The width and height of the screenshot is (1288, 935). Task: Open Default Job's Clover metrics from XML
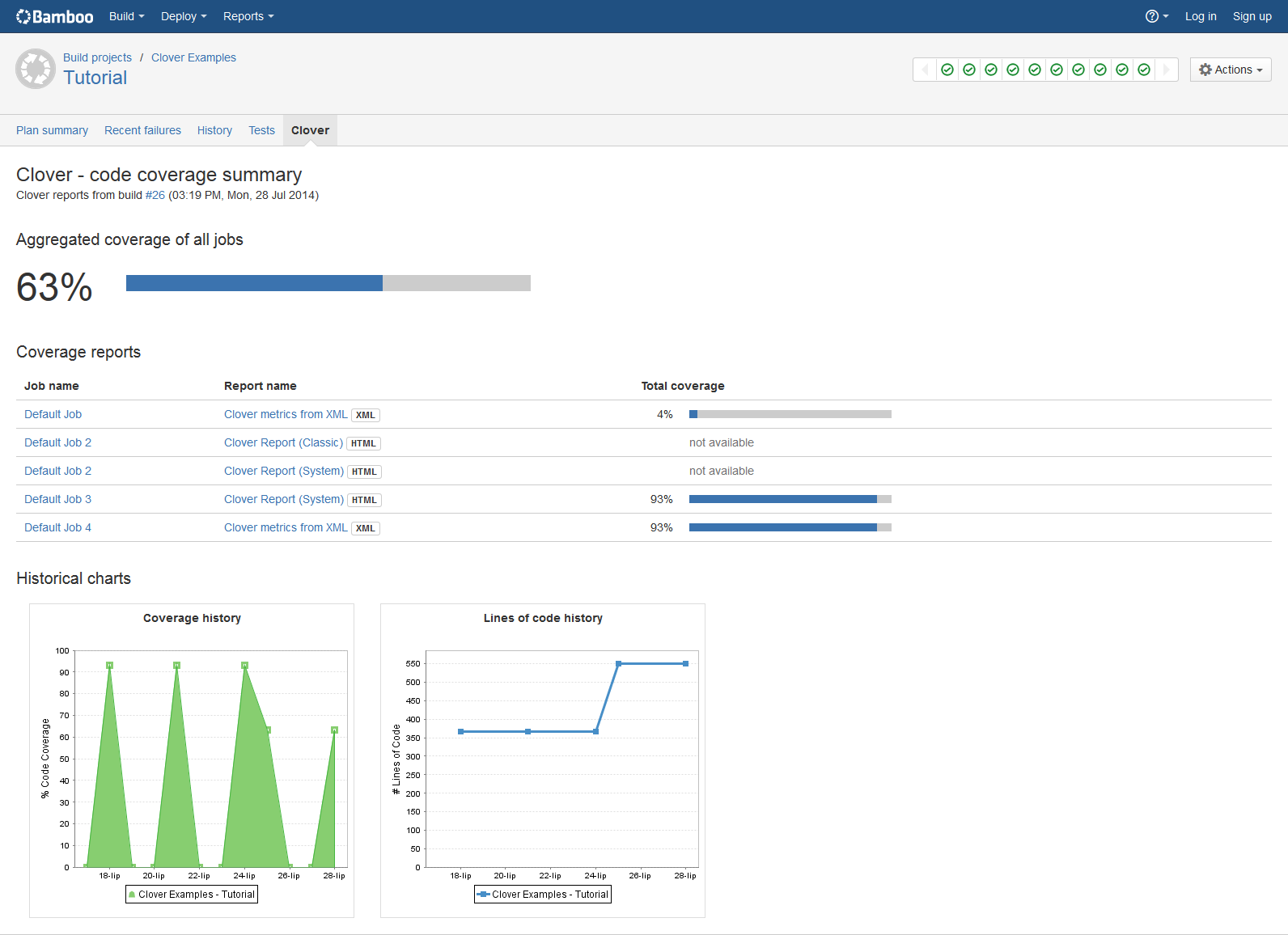point(286,414)
